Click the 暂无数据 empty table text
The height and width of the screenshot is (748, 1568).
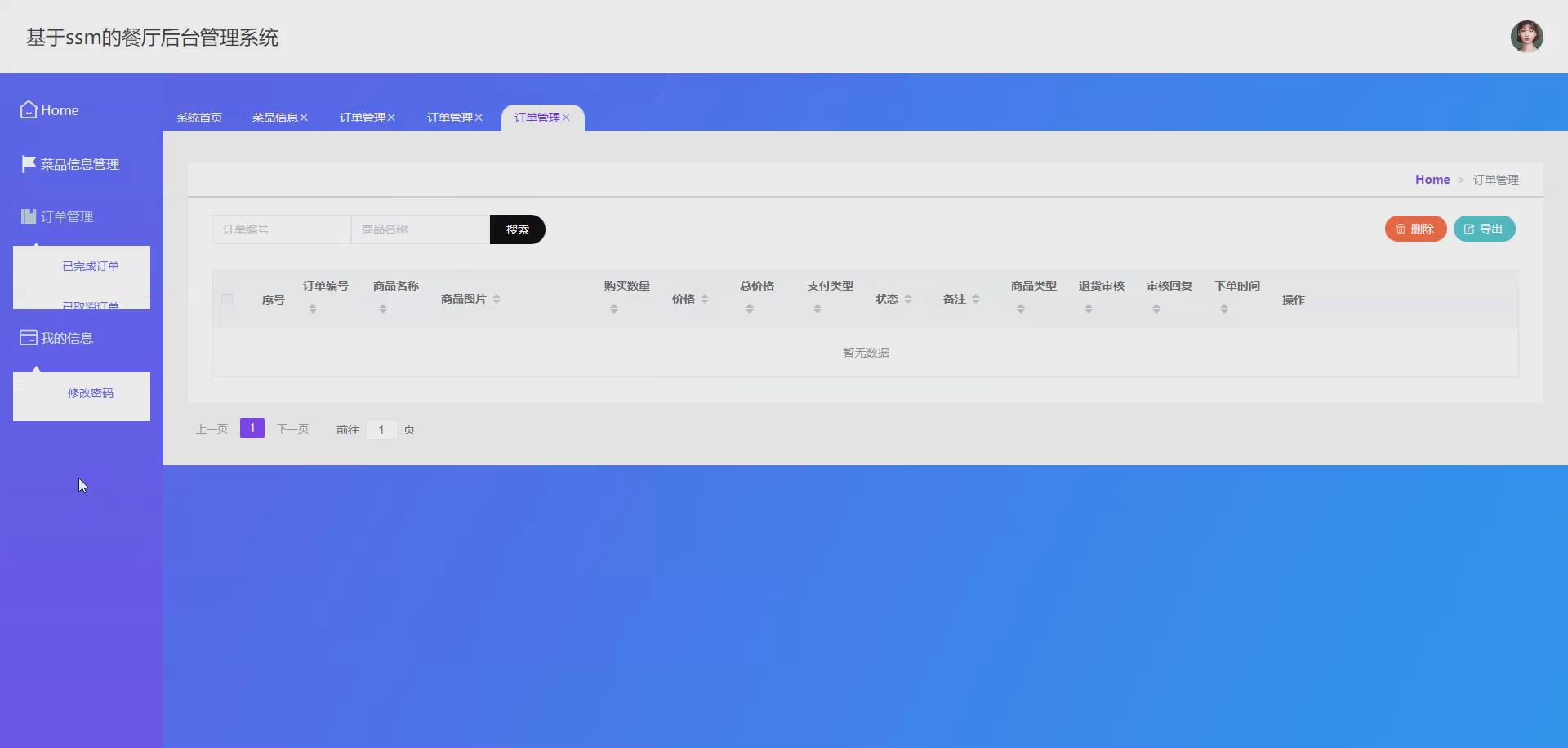[x=866, y=353]
